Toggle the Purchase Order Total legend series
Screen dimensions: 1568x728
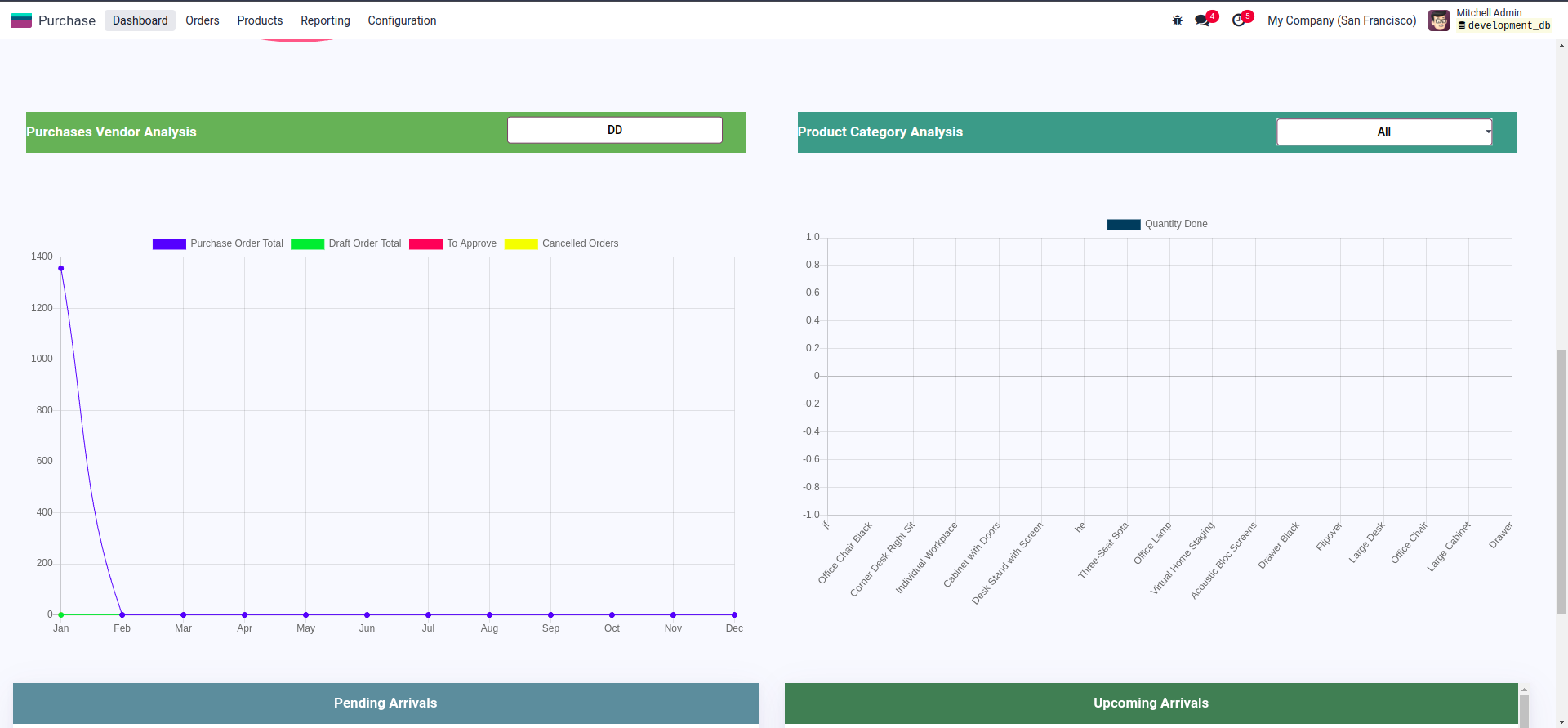218,243
